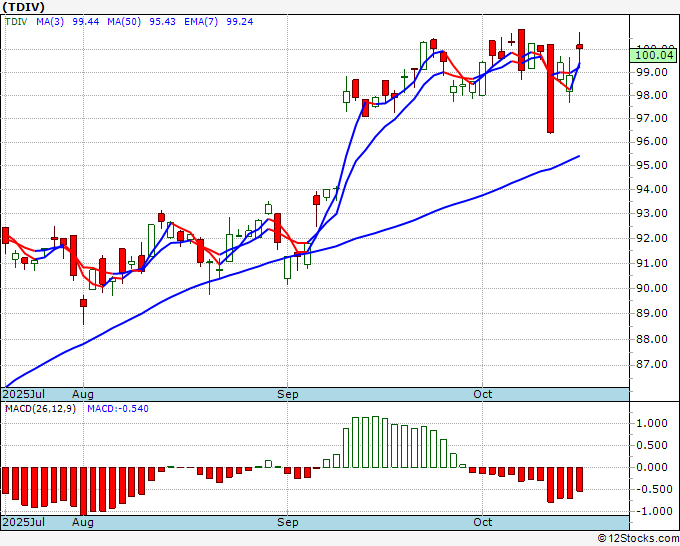Click the 89.00 price axis label
The image size is (680, 546).
pyautogui.click(x=651, y=313)
